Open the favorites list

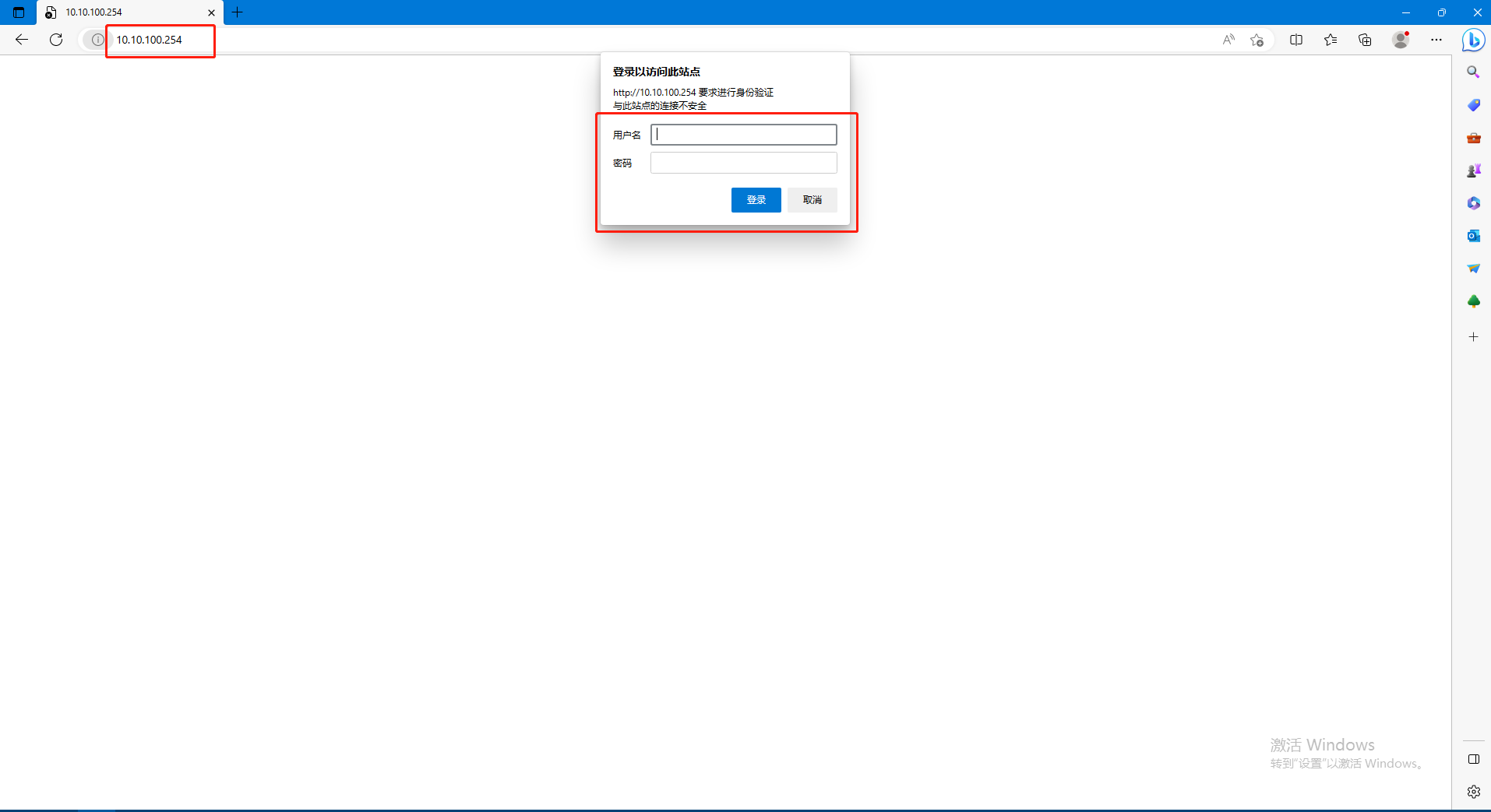tap(1331, 40)
